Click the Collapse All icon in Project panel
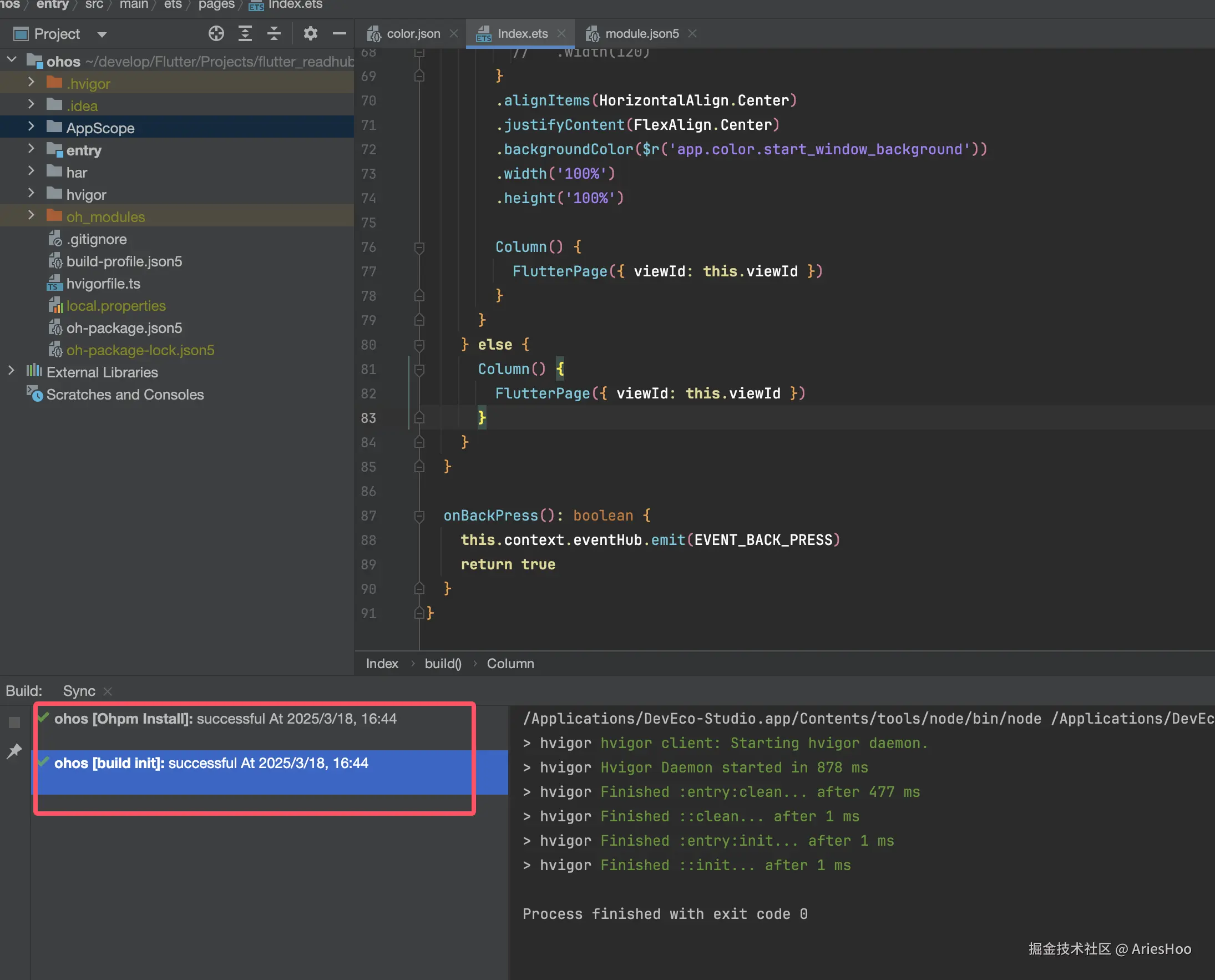1215x980 pixels. pyautogui.click(x=274, y=34)
